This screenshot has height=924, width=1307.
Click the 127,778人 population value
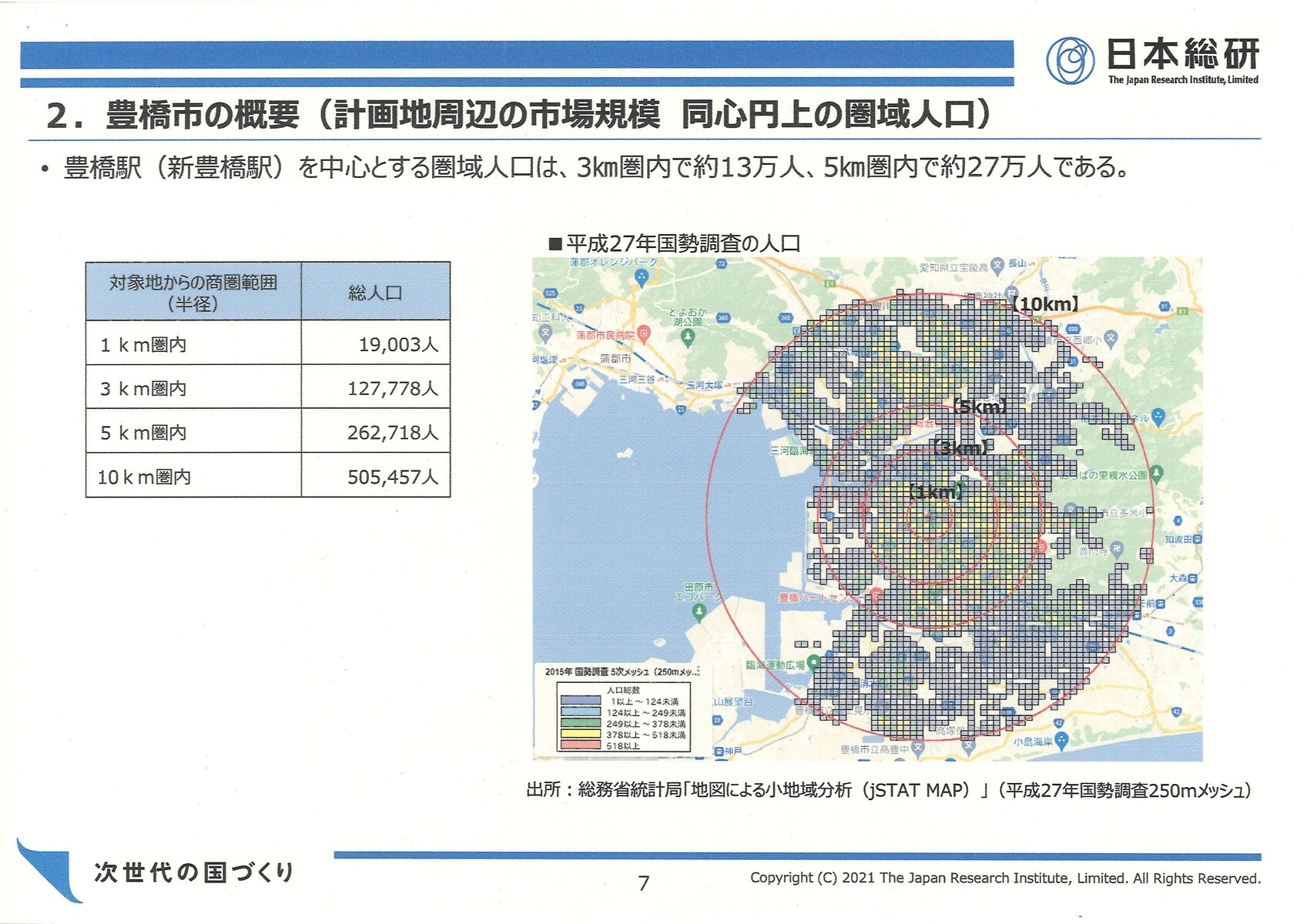[393, 388]
